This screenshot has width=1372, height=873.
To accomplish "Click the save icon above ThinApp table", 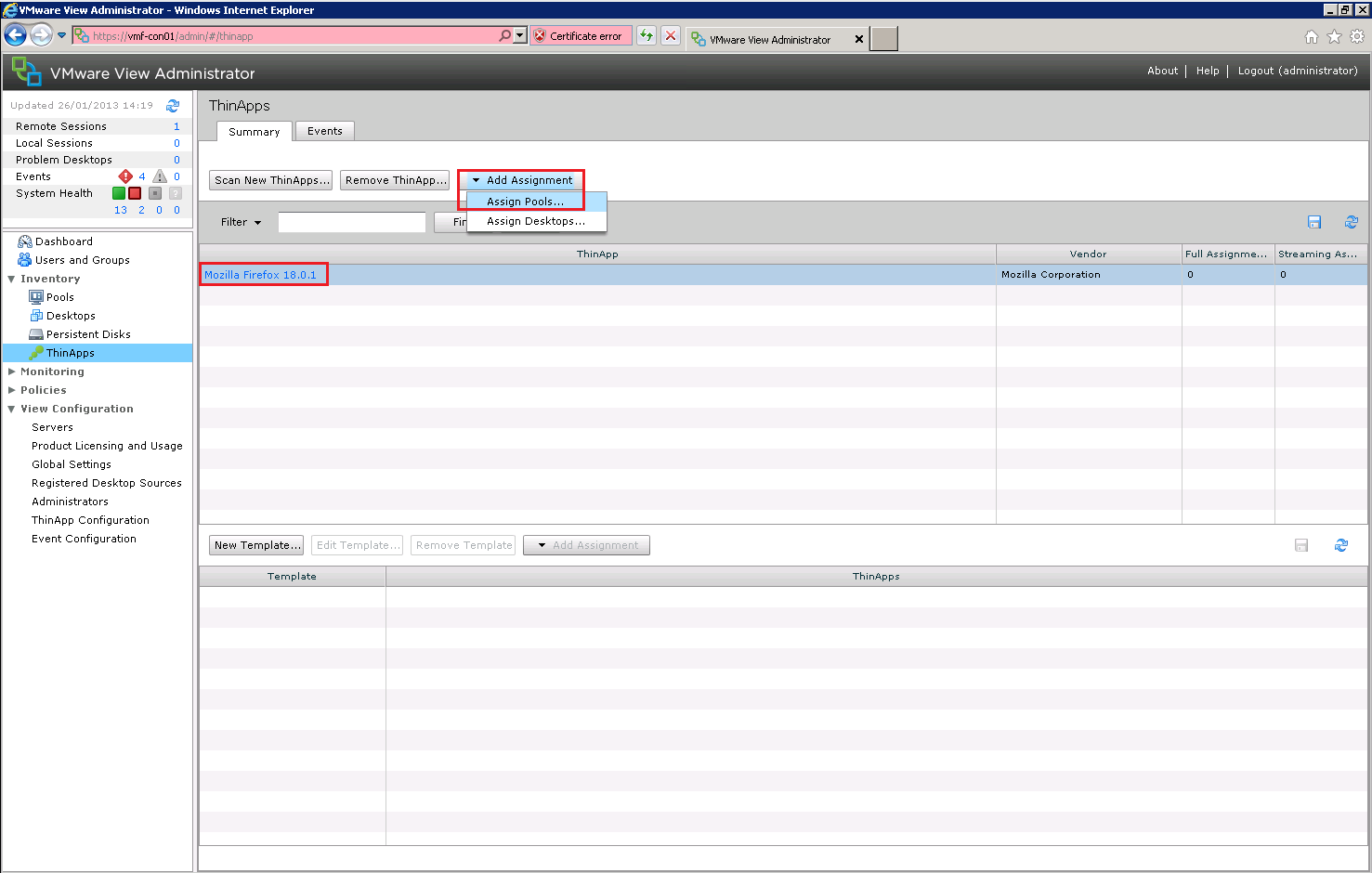I will (1314, 222).
